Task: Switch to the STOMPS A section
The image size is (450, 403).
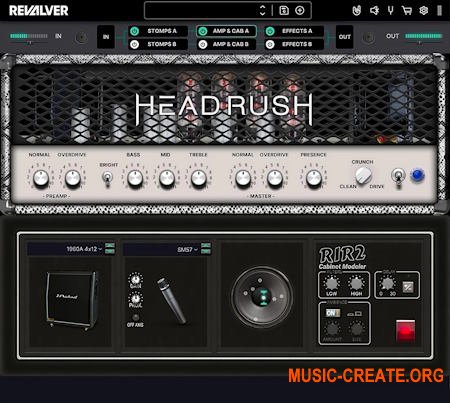Action: pos(162,31)
